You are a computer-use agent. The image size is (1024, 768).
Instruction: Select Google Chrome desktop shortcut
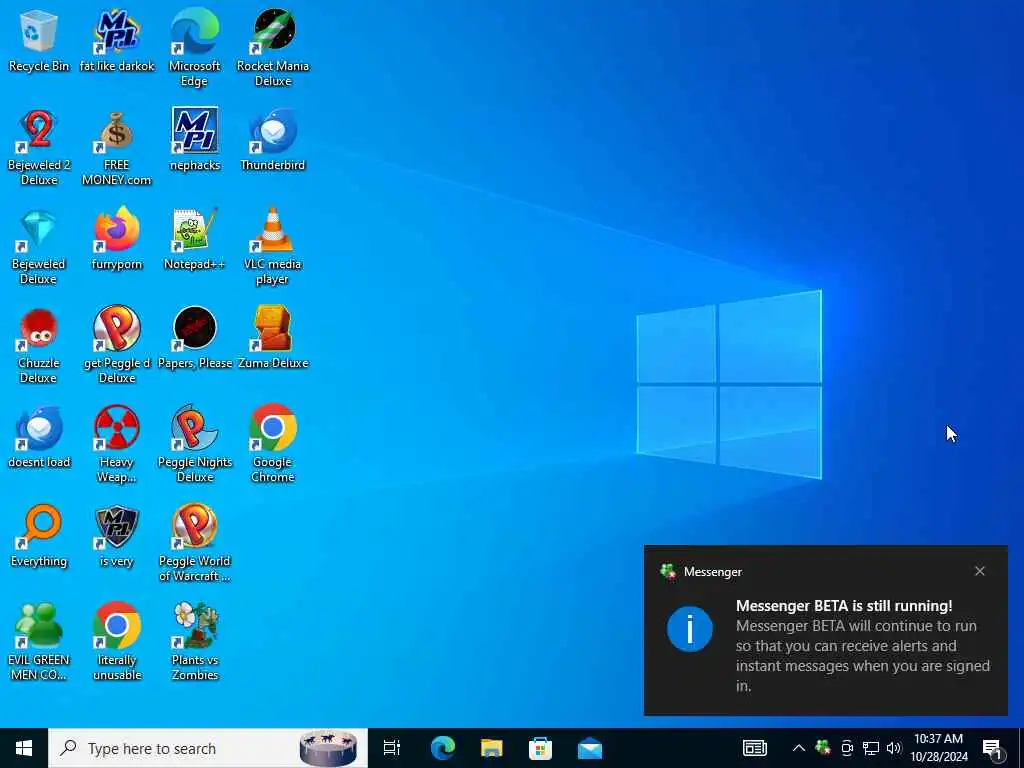pyautogui.click(x=273, y=445)
